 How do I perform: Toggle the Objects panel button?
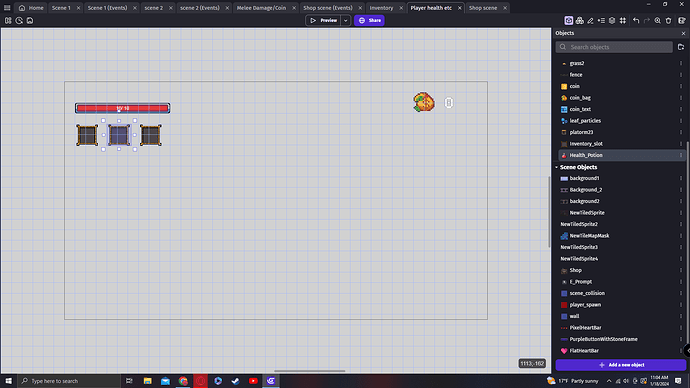569,20
